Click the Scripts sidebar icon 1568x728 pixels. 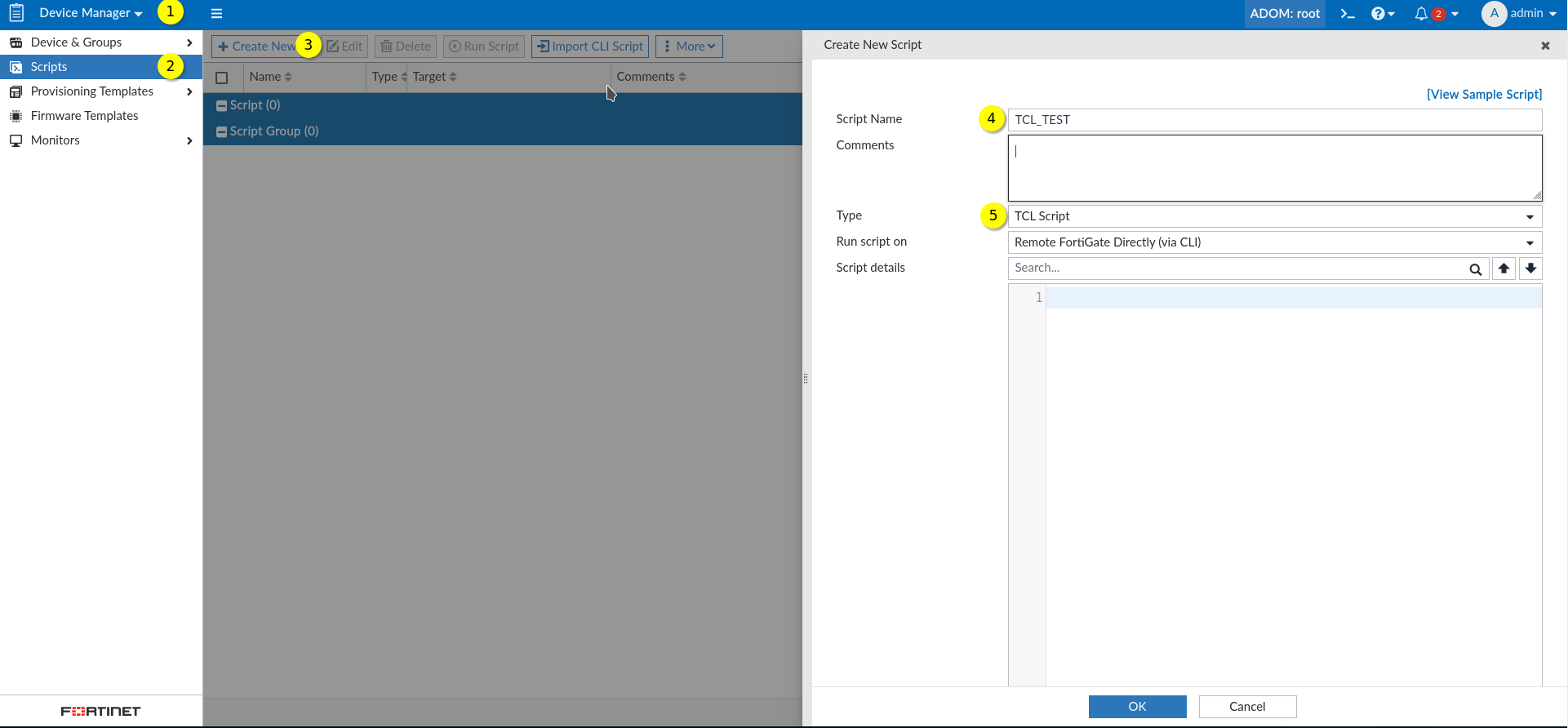tap(16, 67)
